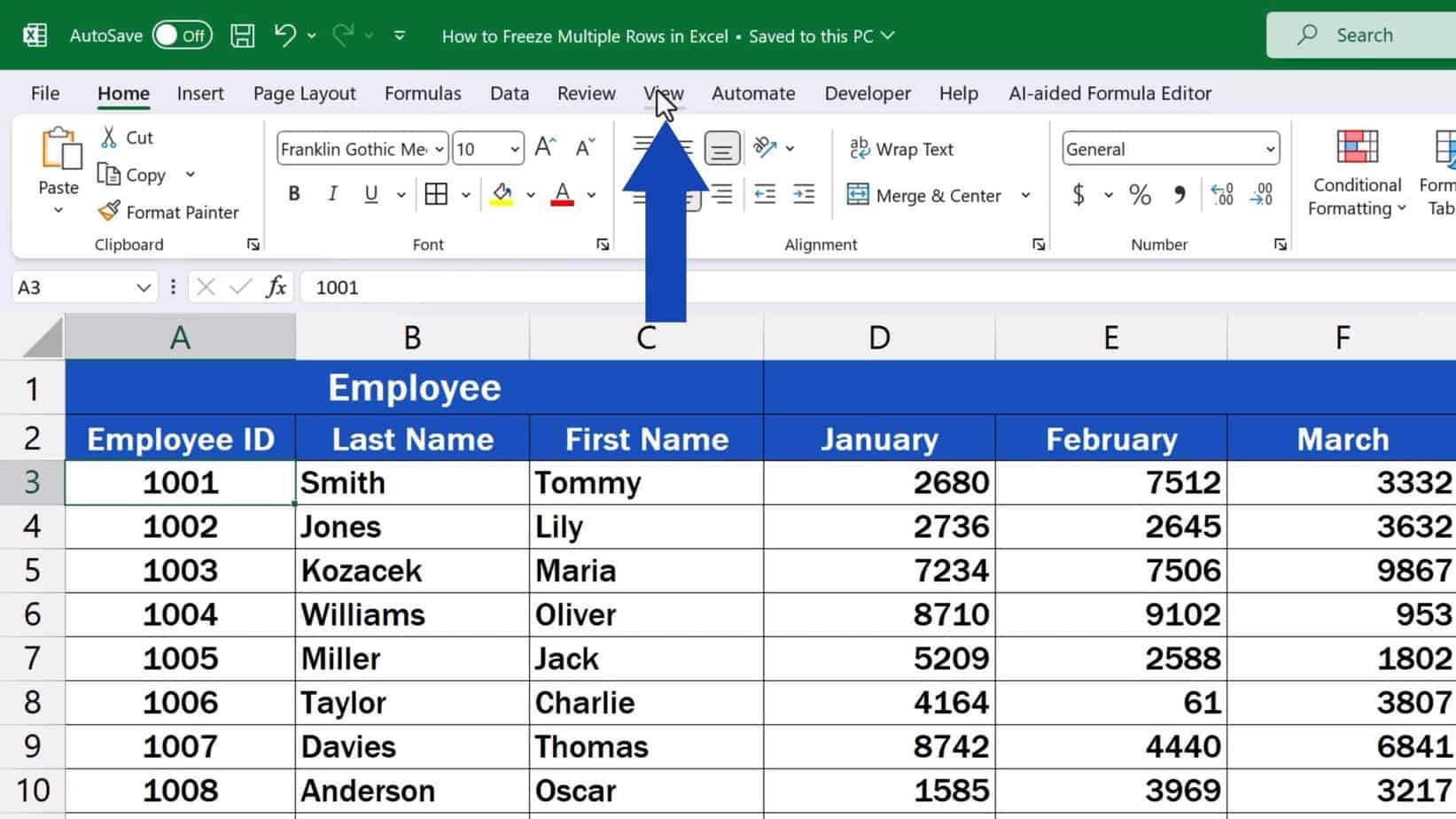Apply Comma Style number formatting
The image size is (1456, 819).
(x=1180, y=194)
